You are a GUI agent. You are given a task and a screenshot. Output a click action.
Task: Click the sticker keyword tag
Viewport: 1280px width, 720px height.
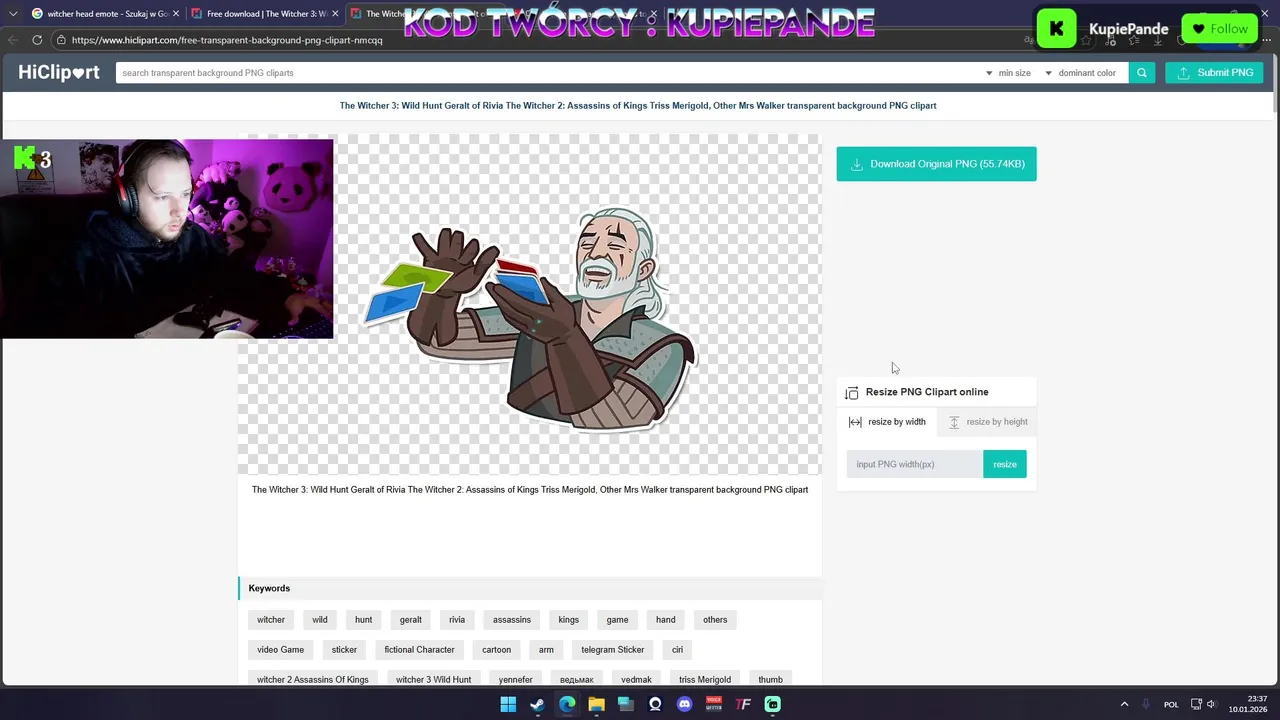coord(344,650)
